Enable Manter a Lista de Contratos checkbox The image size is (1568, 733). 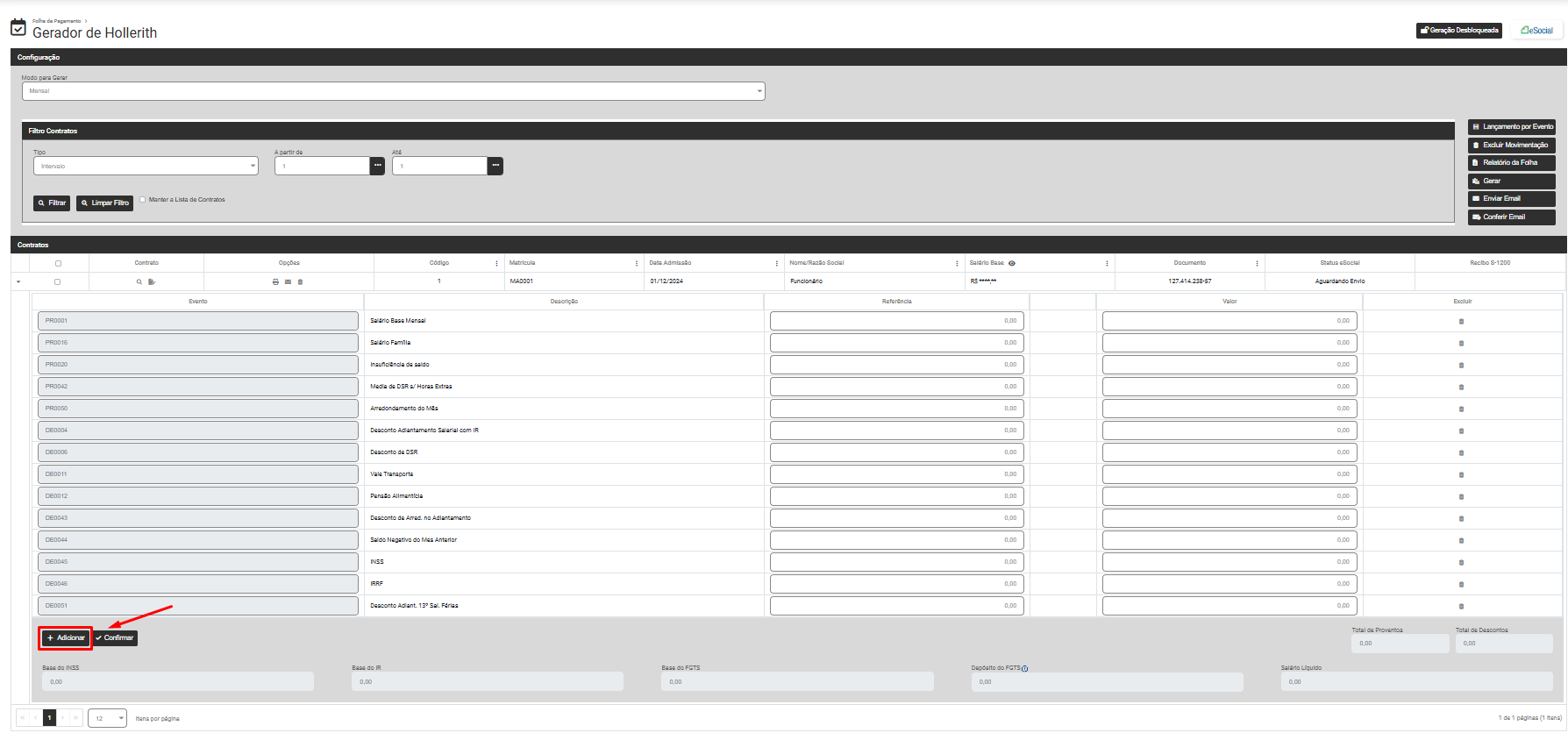[142, 200]
